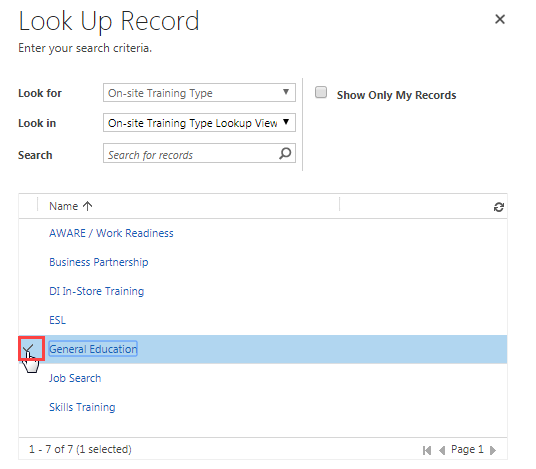Image resolution: width=536 pixels, height=469 pixels.
Task: Pick the Job Search record
Action: 75,378
